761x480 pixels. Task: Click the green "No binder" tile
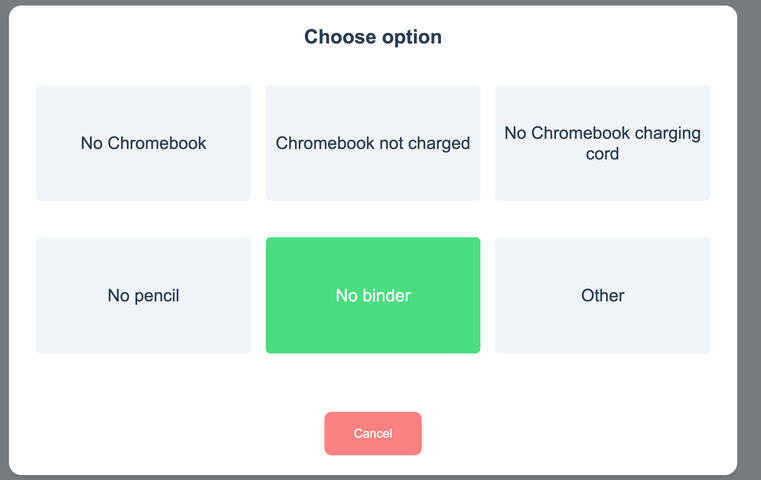point(372,295)
